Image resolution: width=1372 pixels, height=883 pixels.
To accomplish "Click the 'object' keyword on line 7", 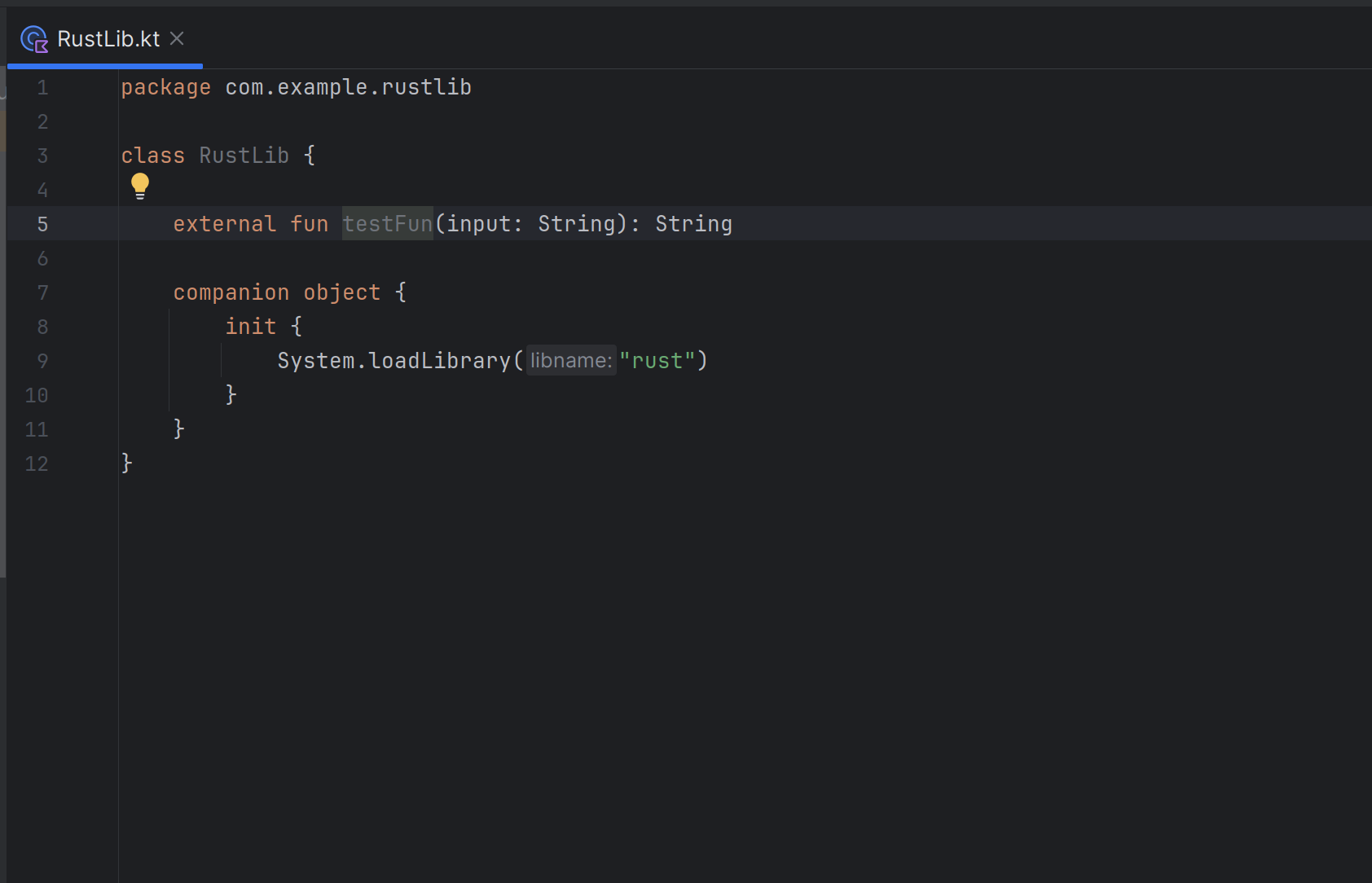I will tap(342, 292).
